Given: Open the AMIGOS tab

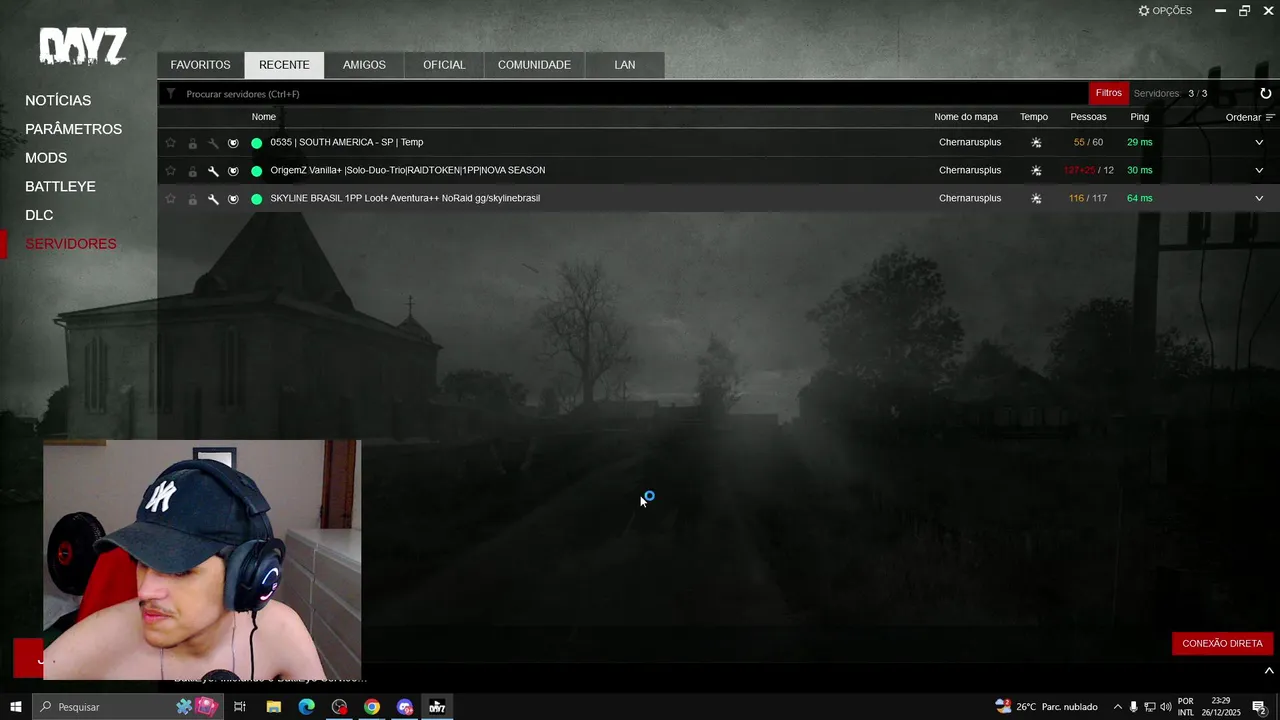Looking at the screenshot, I should coord(364,65).
